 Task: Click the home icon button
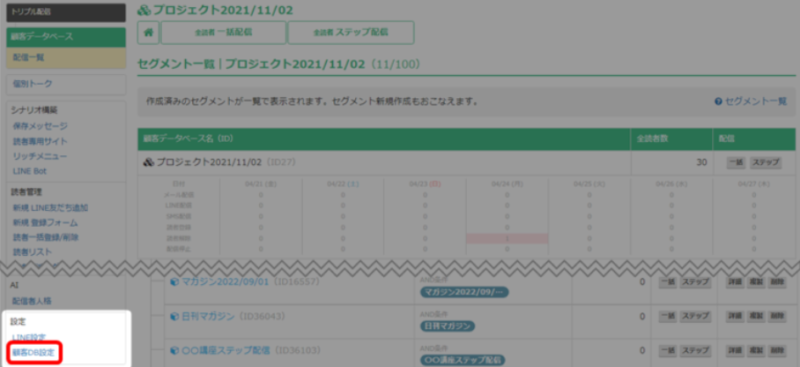(x=148, y=33)
